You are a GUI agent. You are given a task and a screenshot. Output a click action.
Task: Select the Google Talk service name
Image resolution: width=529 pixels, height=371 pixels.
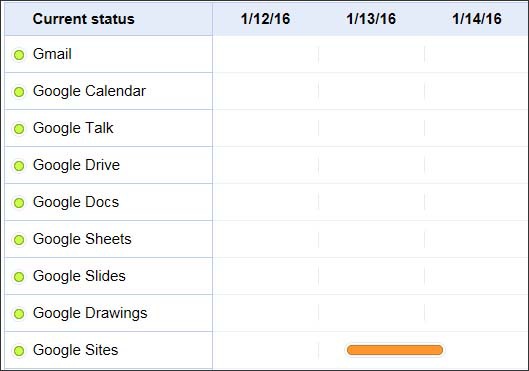[73, 128]
